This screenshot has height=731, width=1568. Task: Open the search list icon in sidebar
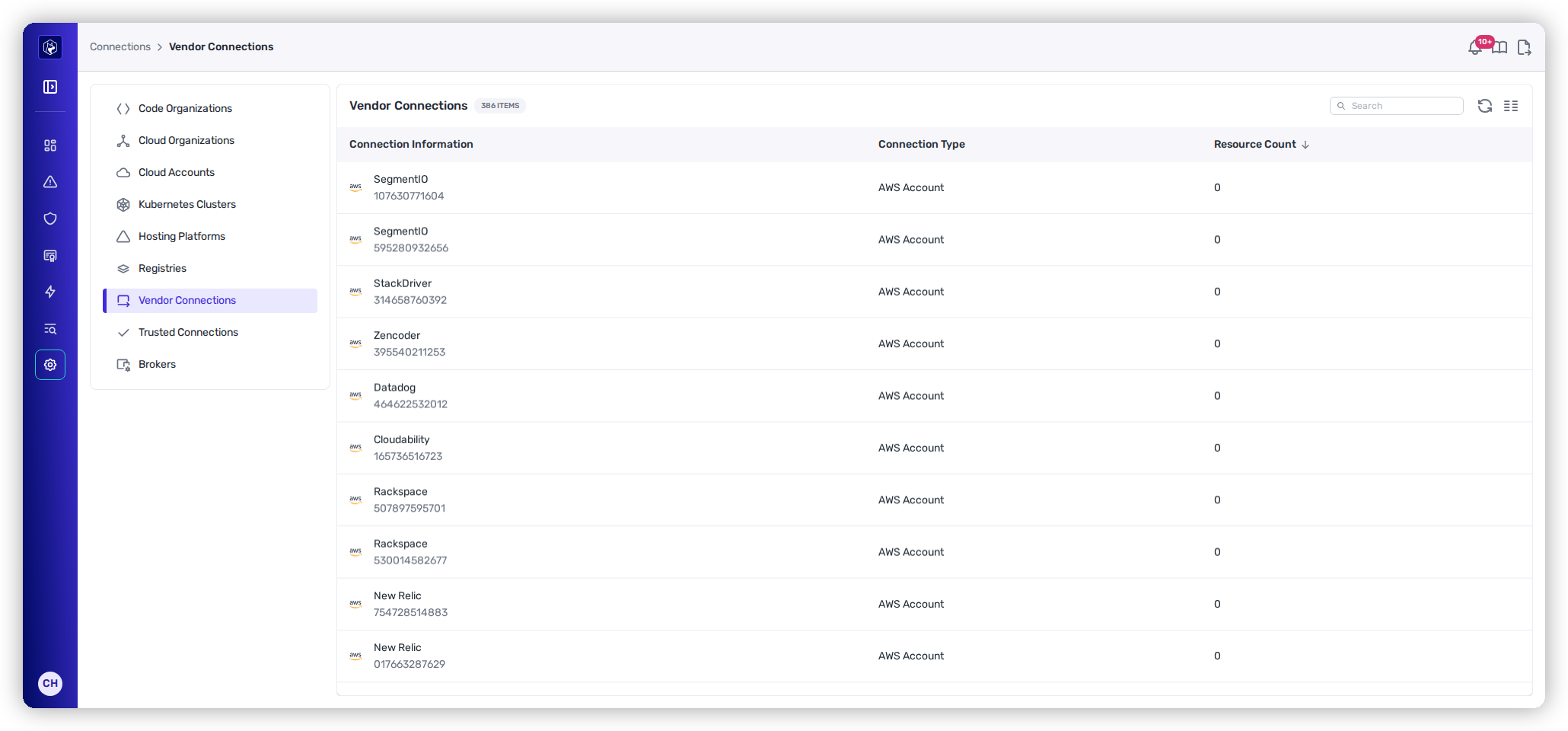pos(50,329)
